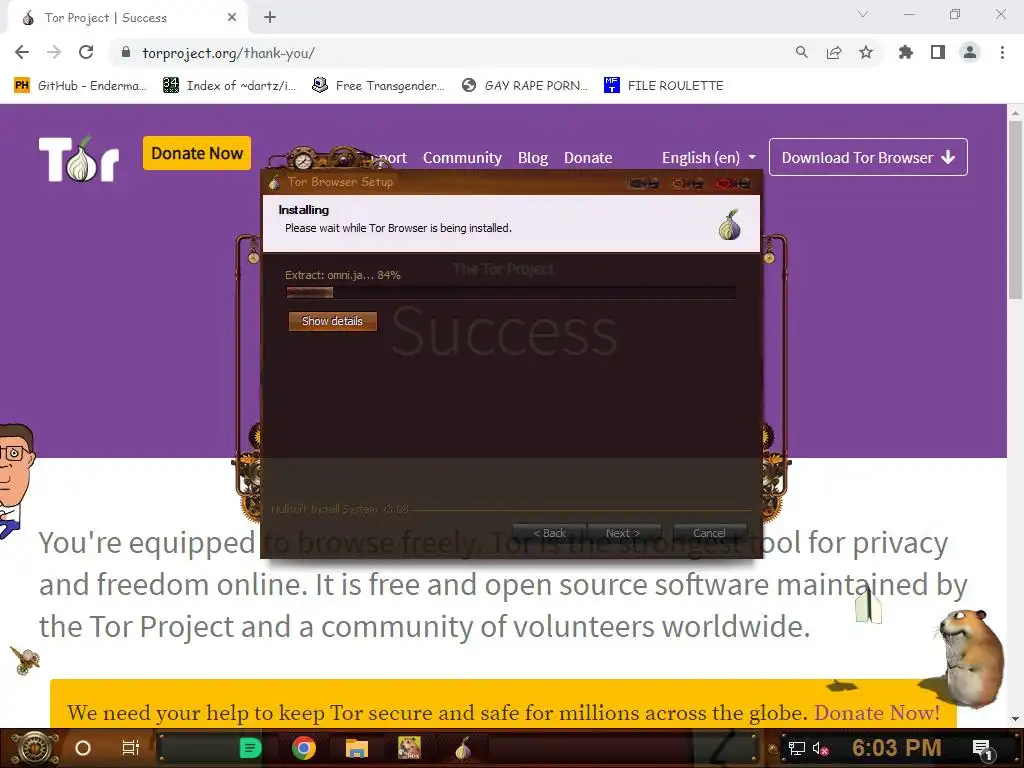The image size is (1024, 768).
Task: Expand the English (en) language dropdown
Action: click(x=709, y=157)
